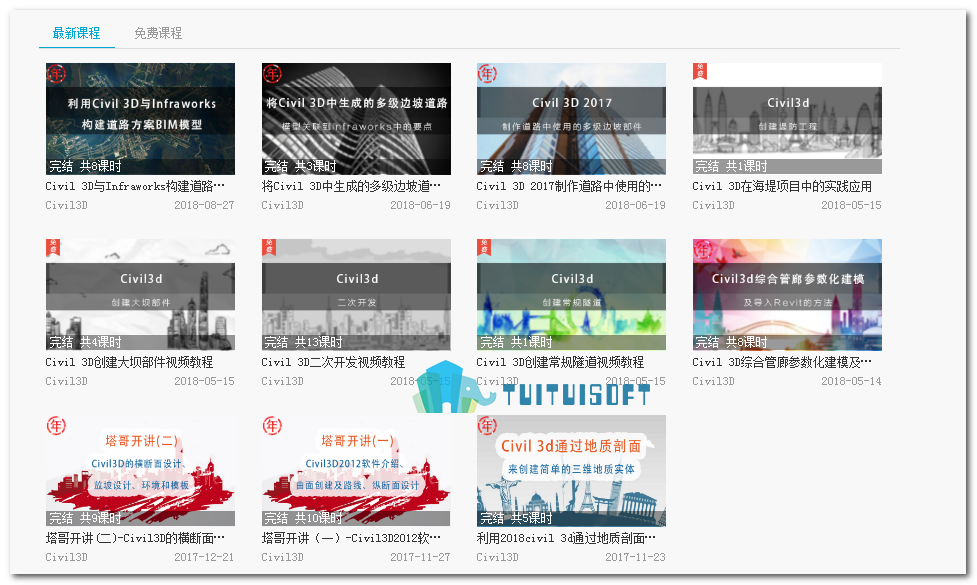Open title link Civil 3D创建大坝部件视频教程
The height and width of the screenshot is (585, 977).
click(129, 362)
